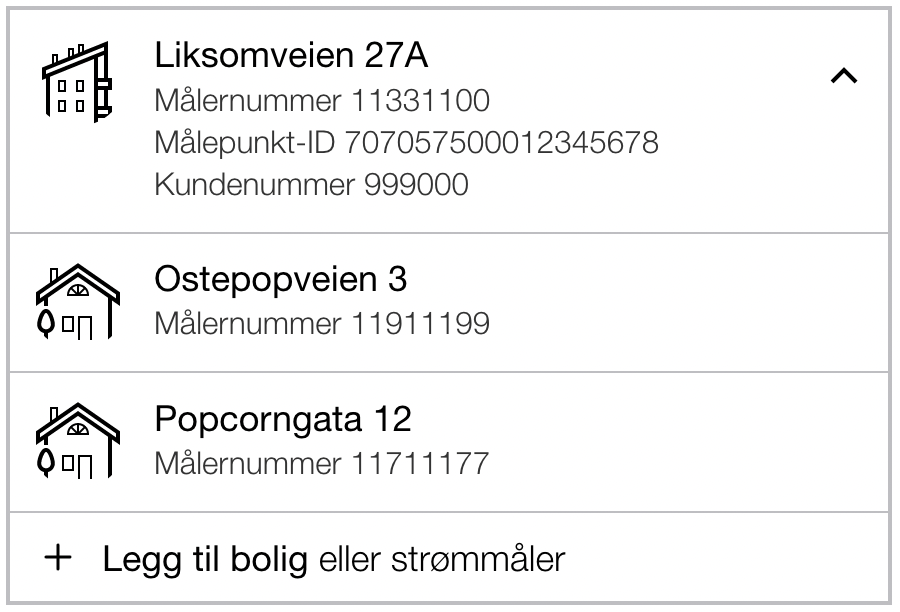This screenshot has width=900, height=612.
Task: Open the Ostepopveien 3 address heading
Action: point(281,280)
